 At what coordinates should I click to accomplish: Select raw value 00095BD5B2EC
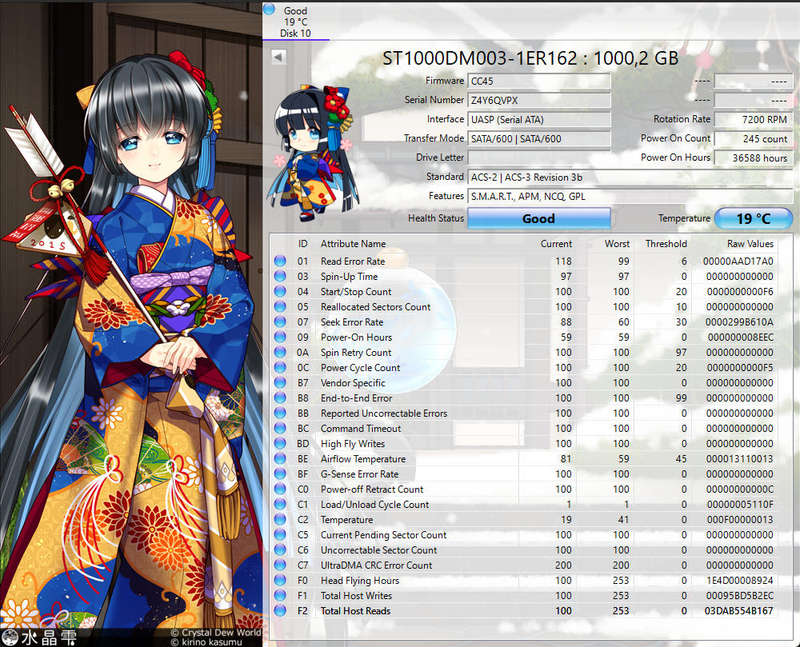coord(740,595)
